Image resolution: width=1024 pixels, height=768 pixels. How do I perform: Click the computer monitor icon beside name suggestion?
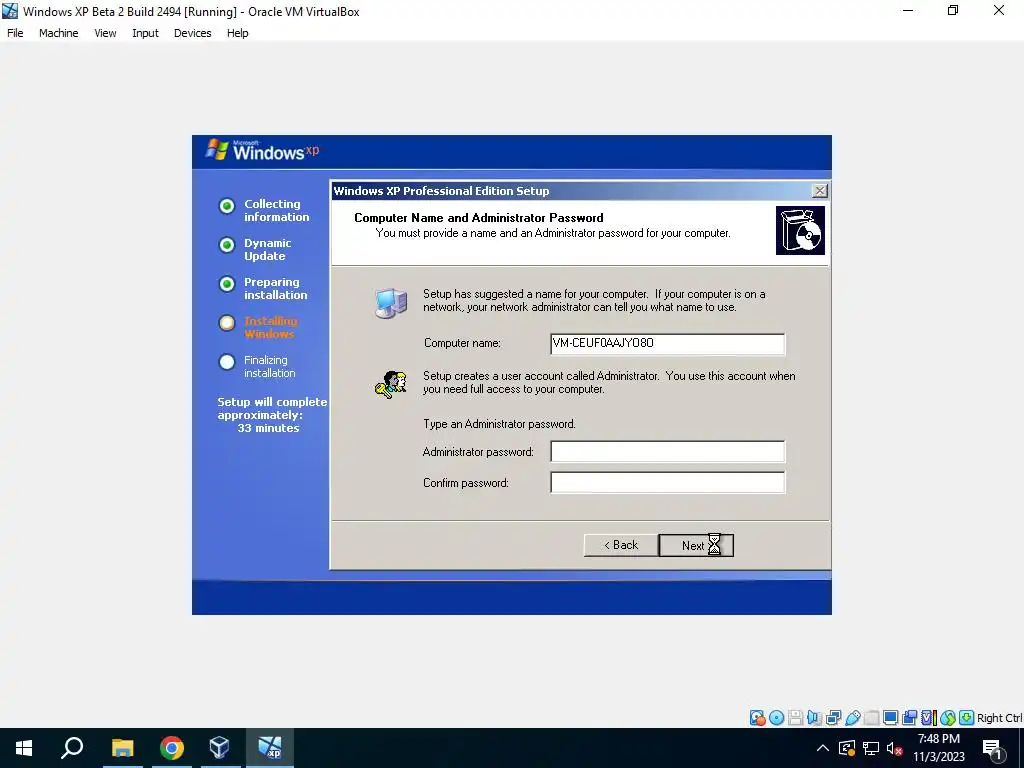click(391, 303)
